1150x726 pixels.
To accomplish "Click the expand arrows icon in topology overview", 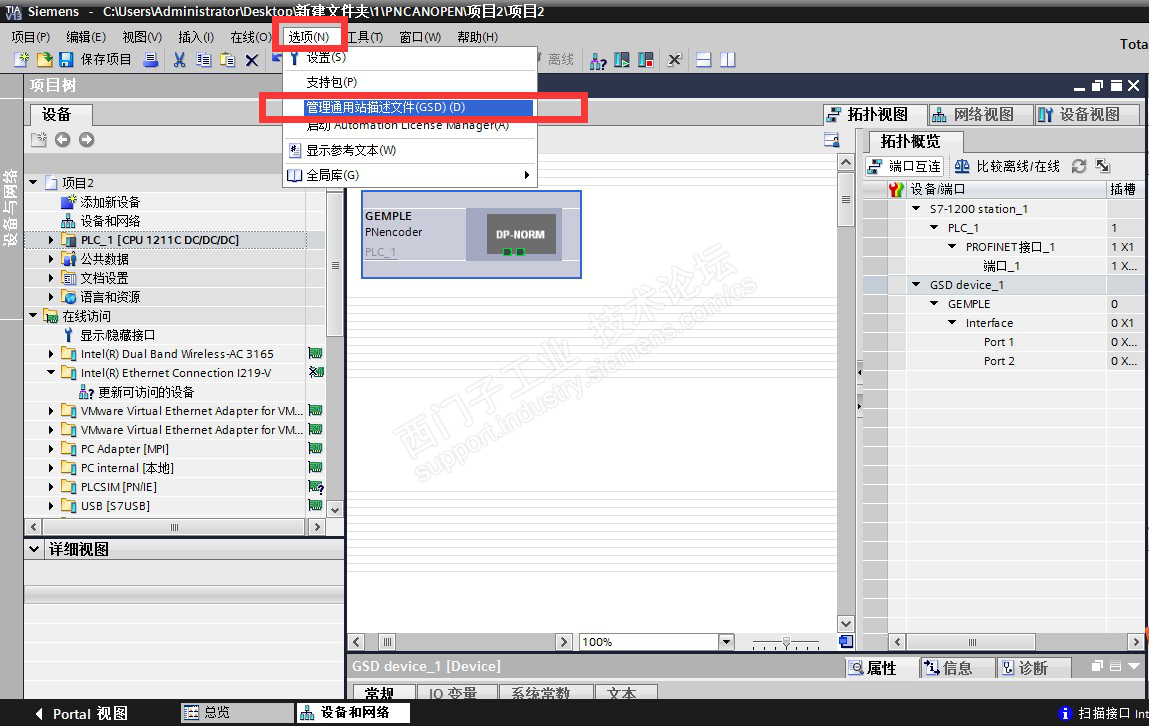I will (1102, 166).
